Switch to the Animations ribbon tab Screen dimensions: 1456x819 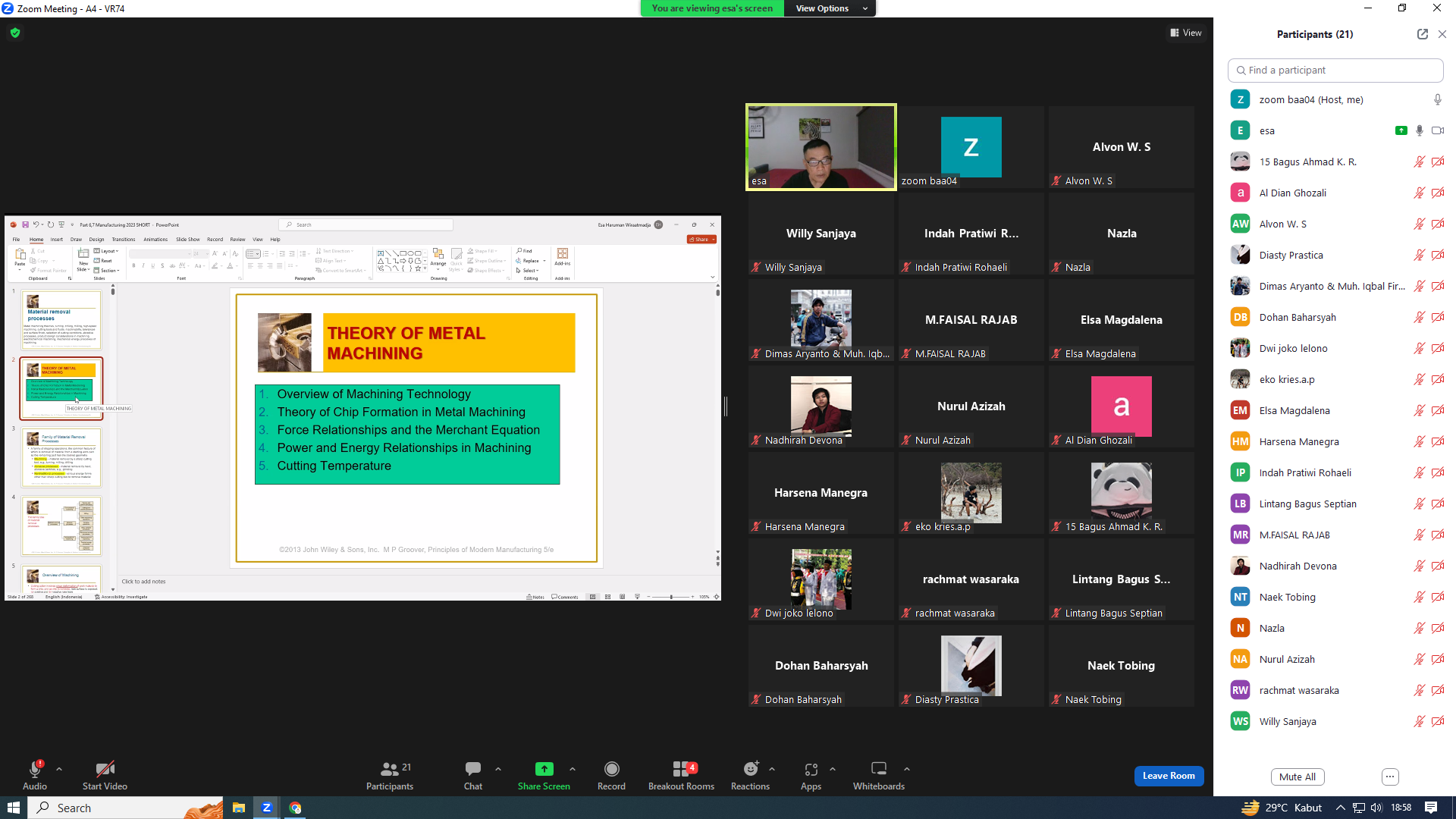pyautogui.click(x=155, y=240)
